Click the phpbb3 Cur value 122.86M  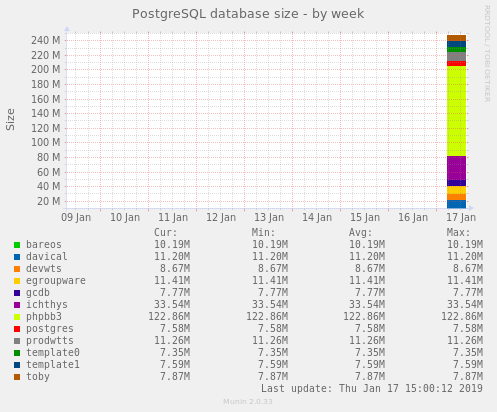[169, 316]
